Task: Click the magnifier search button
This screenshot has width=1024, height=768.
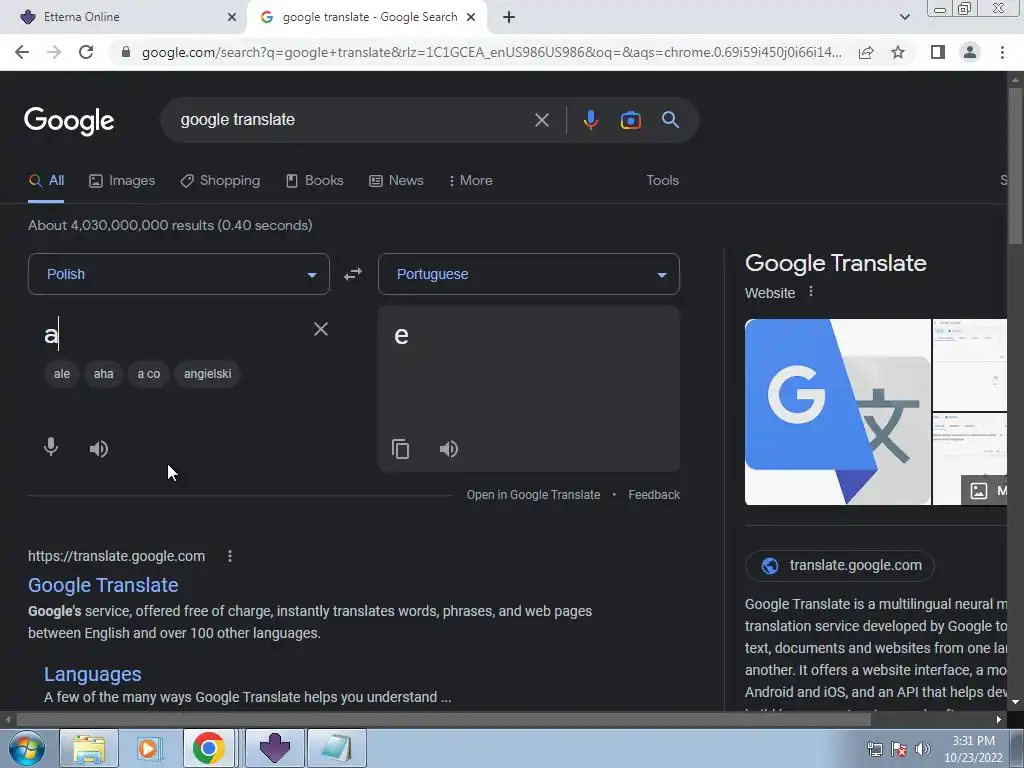Action: point(670,120)
